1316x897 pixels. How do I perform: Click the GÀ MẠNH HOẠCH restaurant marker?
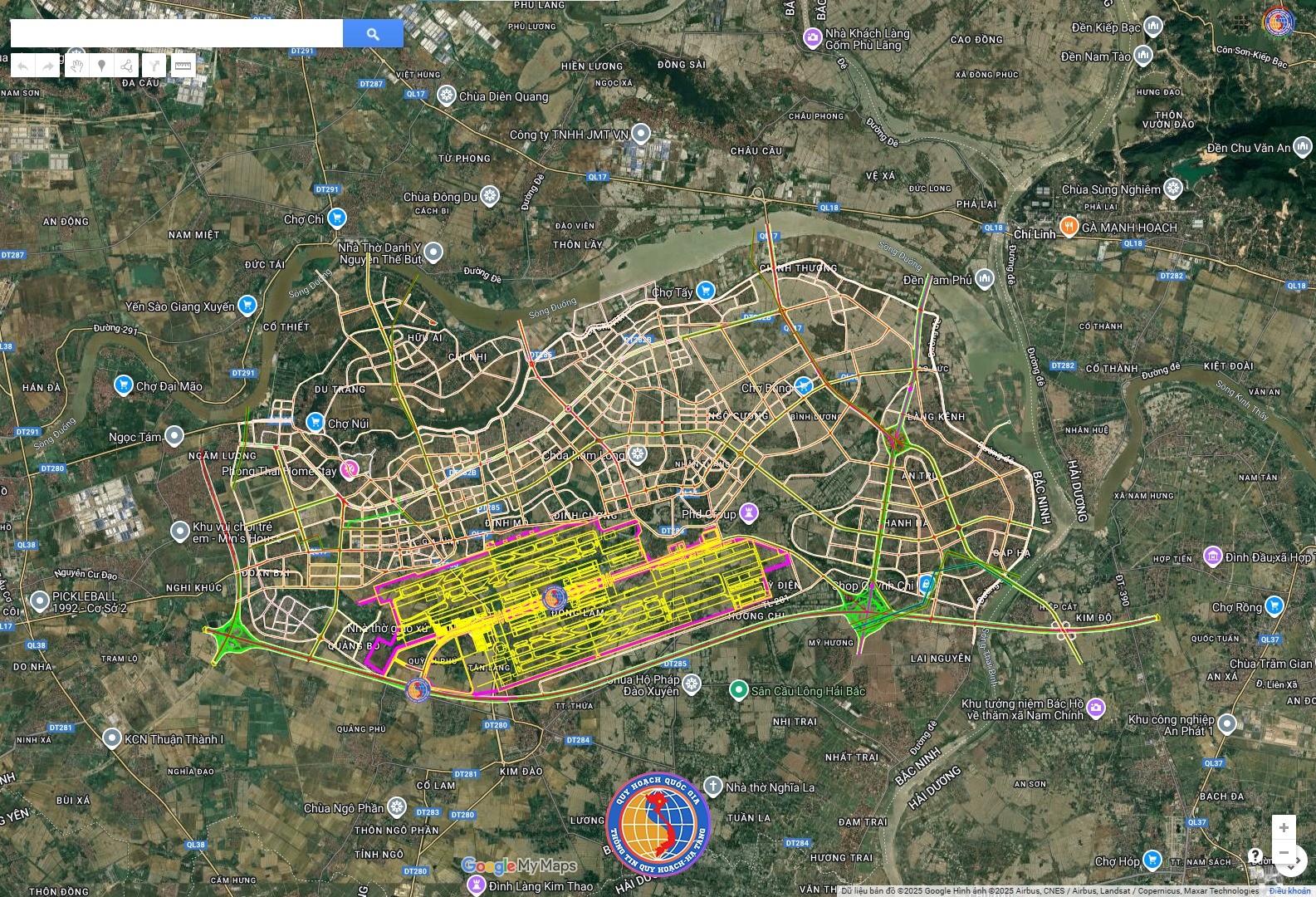tap(1069, 227)
